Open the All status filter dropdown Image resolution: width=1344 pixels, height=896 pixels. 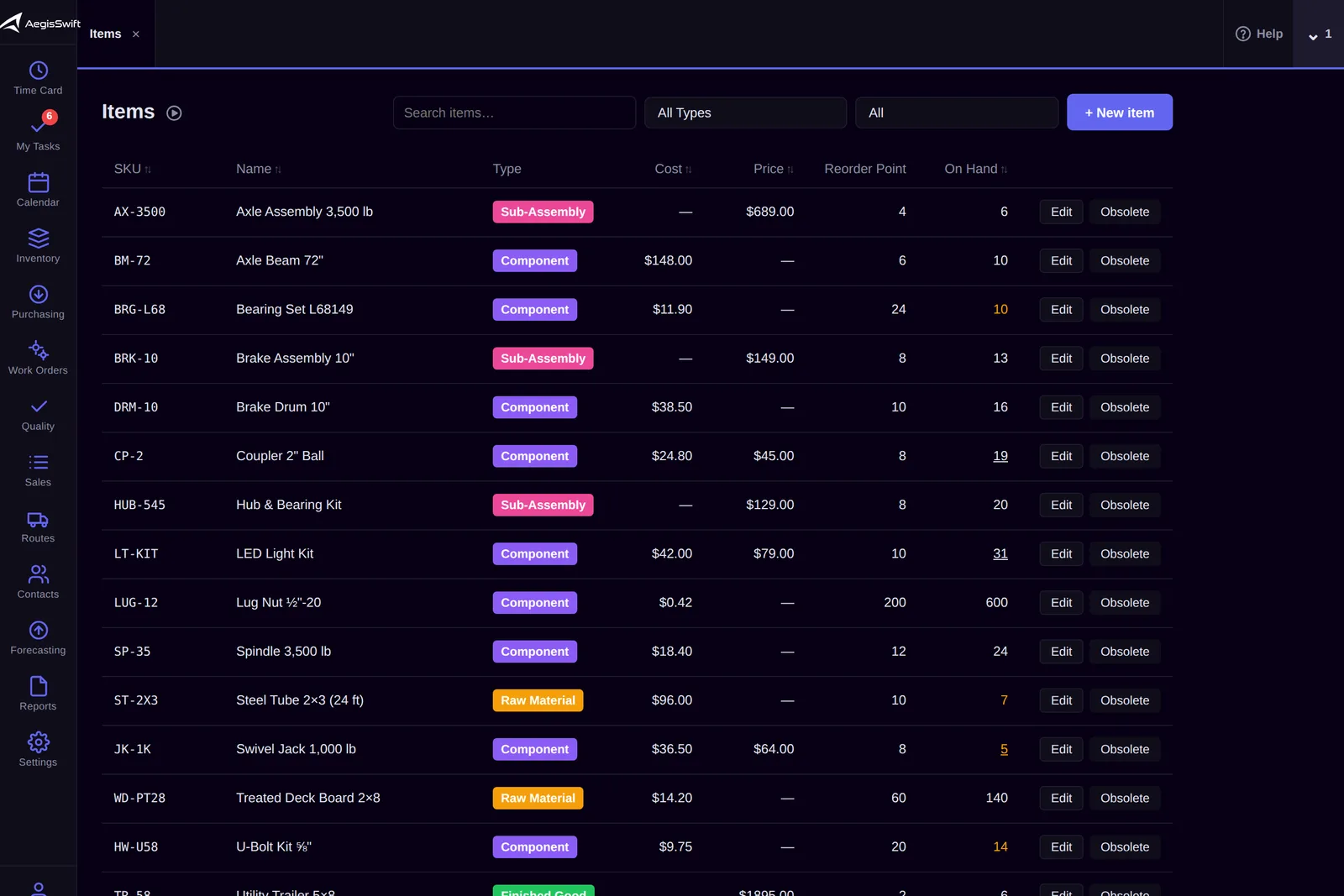[957, 113]
